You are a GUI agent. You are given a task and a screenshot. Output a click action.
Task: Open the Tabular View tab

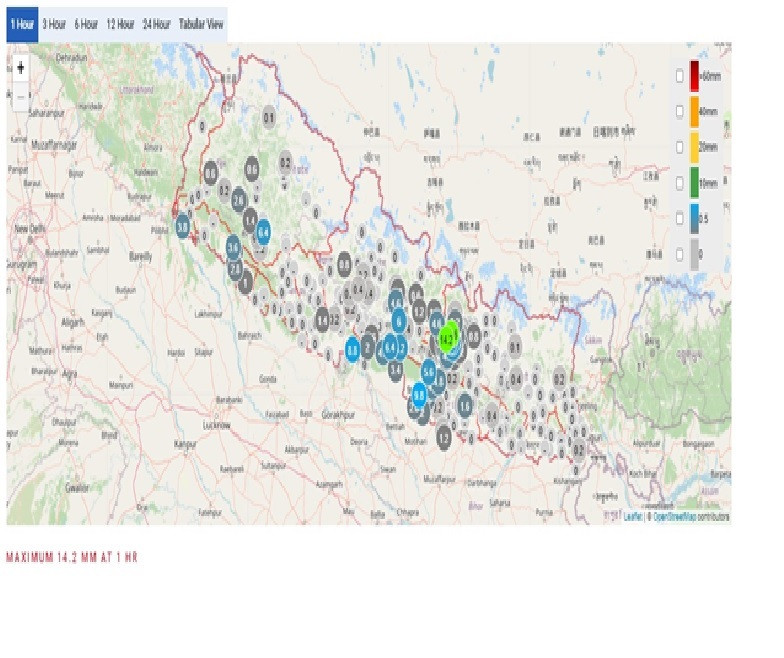pos(201,24)
